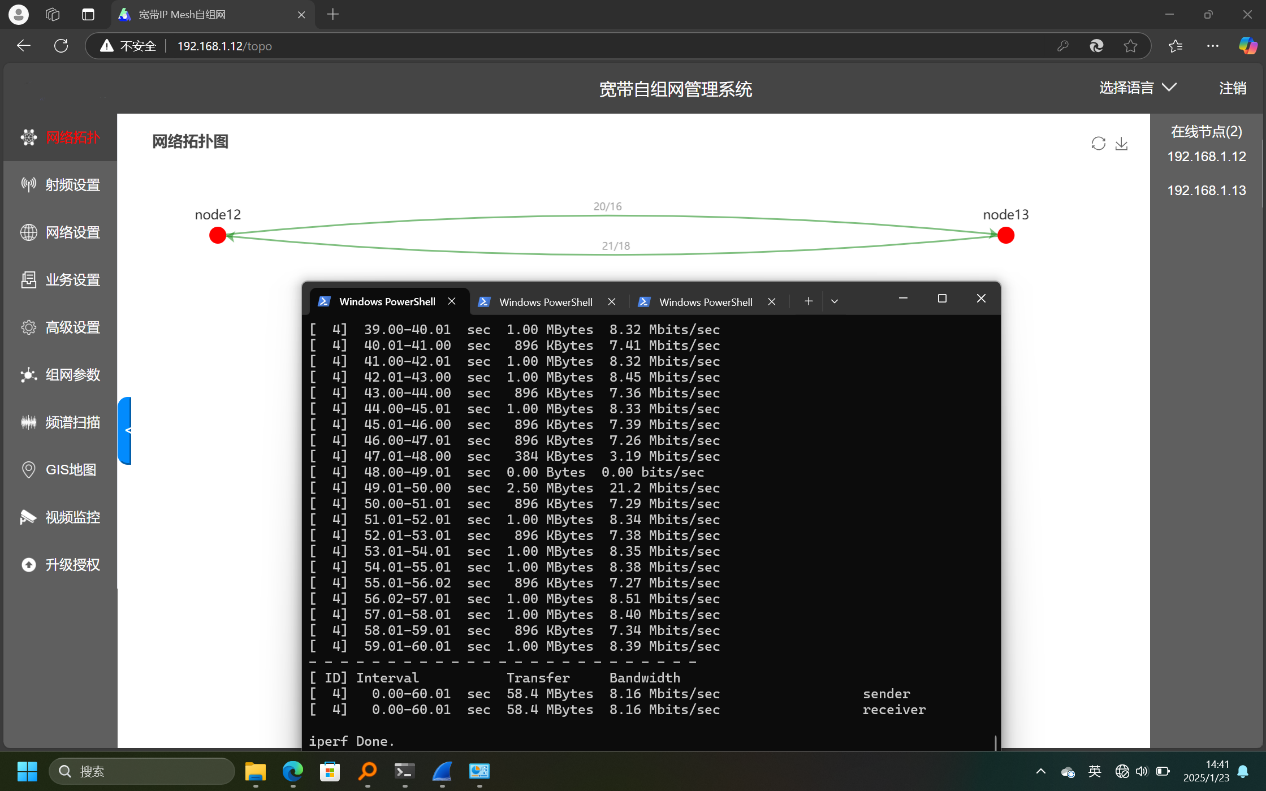Viewport: 1266px width, 791px height.
Task: Go to 视频监控 video monitoring
Action: click(x=60, y=517)
